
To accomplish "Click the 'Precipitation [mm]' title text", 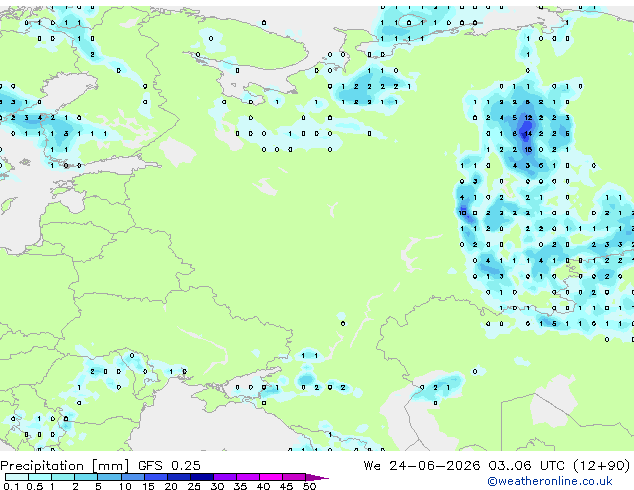I will pyautogui.click(x=65, y=466).
